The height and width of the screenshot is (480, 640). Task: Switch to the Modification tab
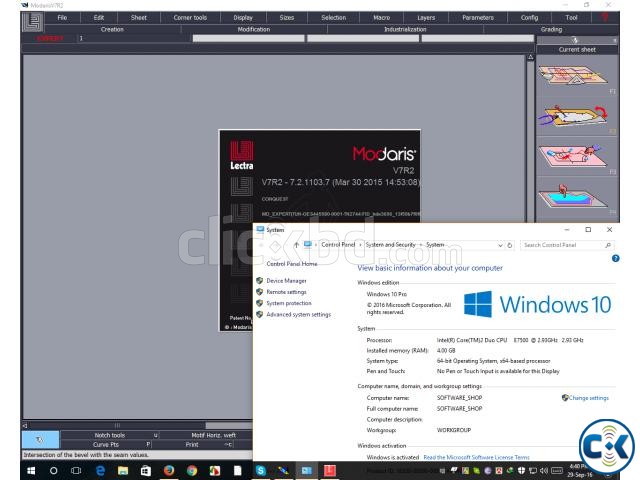[254, 29]
